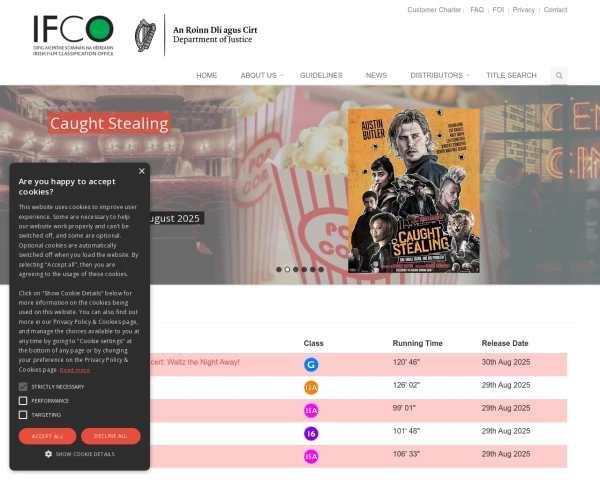The image size is (600, 480).
Task: Open the Caught Stealing poster image
Action: [414, 191]
